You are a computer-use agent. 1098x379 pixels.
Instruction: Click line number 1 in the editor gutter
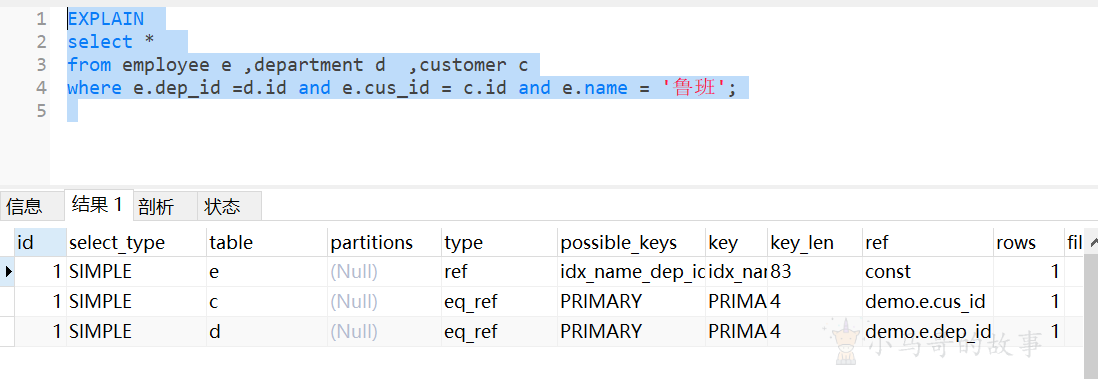pyautogui.click(x=41, y=19)
